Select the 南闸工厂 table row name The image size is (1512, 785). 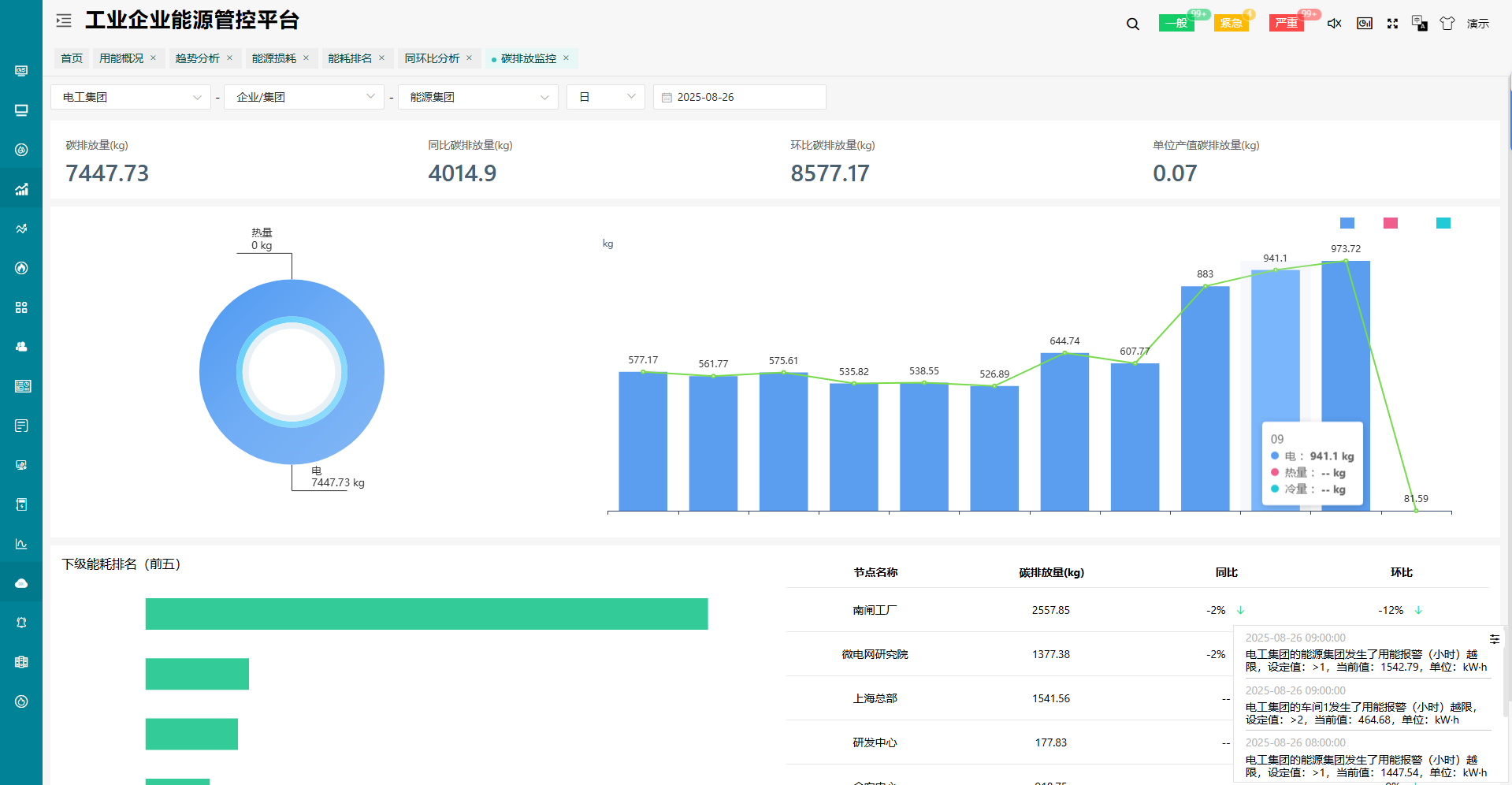875,610
